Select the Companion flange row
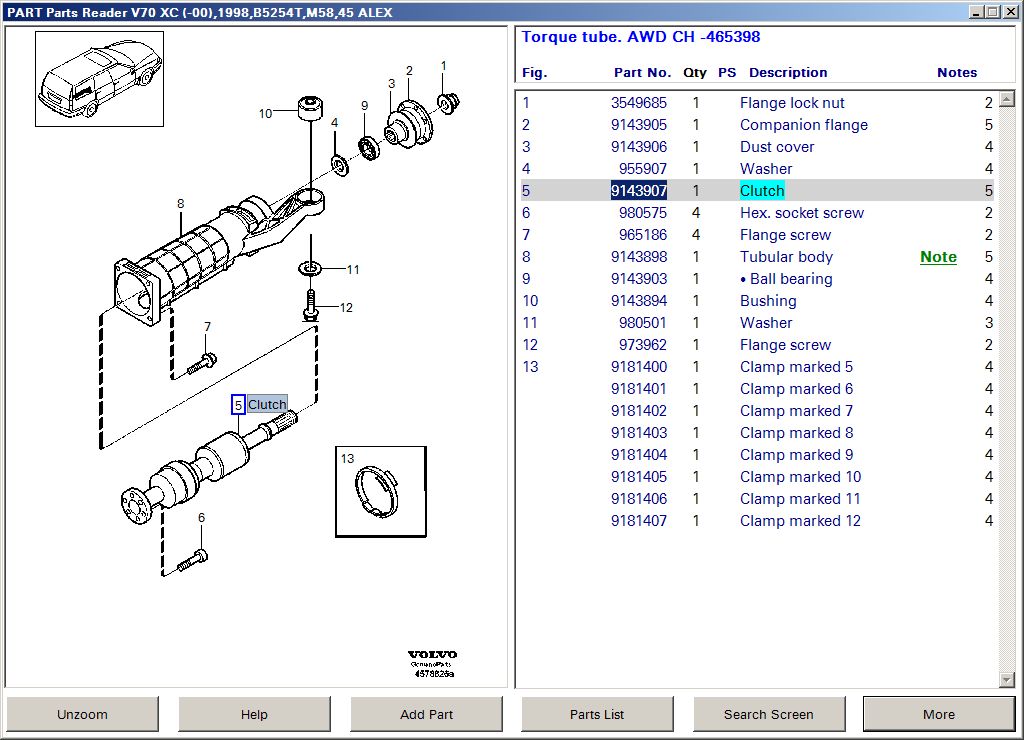This screenshot has height=740, width=1024. click(758, 125)
